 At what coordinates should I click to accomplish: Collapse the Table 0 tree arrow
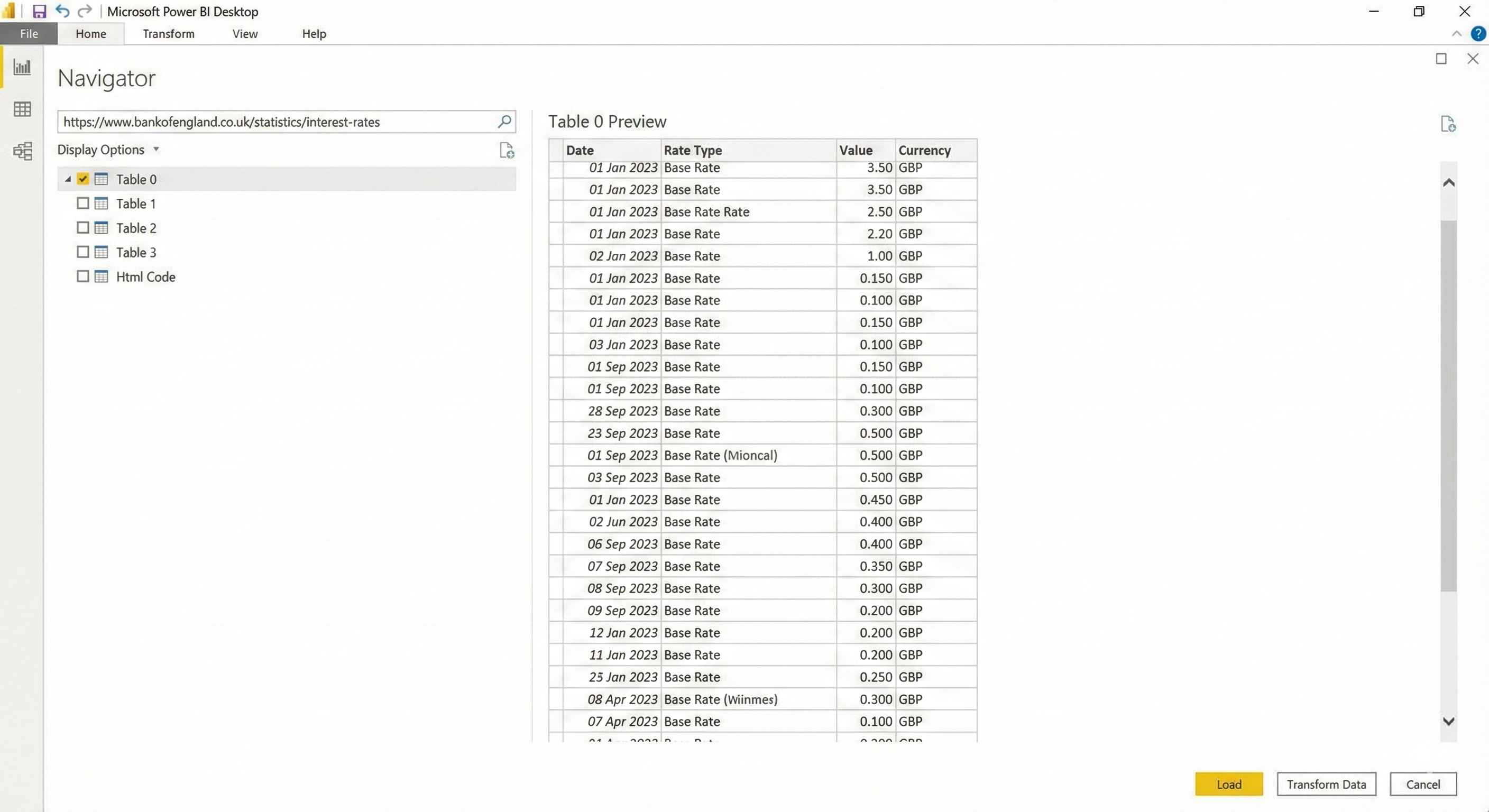click(x=68, y=179)
